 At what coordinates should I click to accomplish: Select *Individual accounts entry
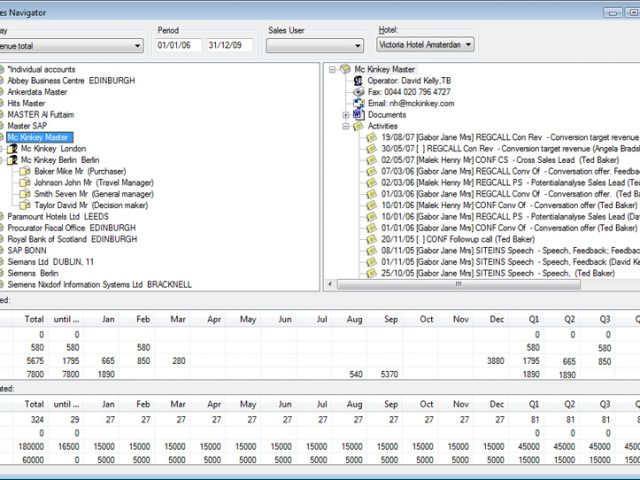(41, 69)
